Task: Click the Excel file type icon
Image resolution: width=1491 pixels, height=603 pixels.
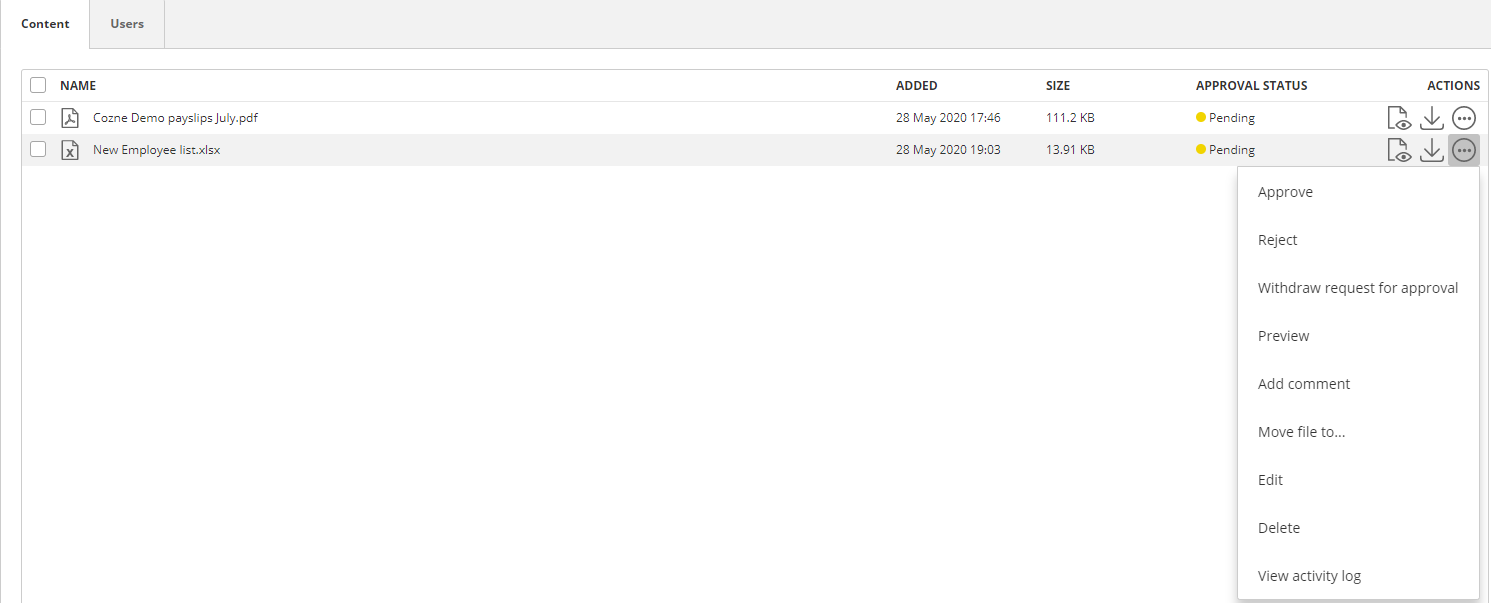Action: [69, 149]
